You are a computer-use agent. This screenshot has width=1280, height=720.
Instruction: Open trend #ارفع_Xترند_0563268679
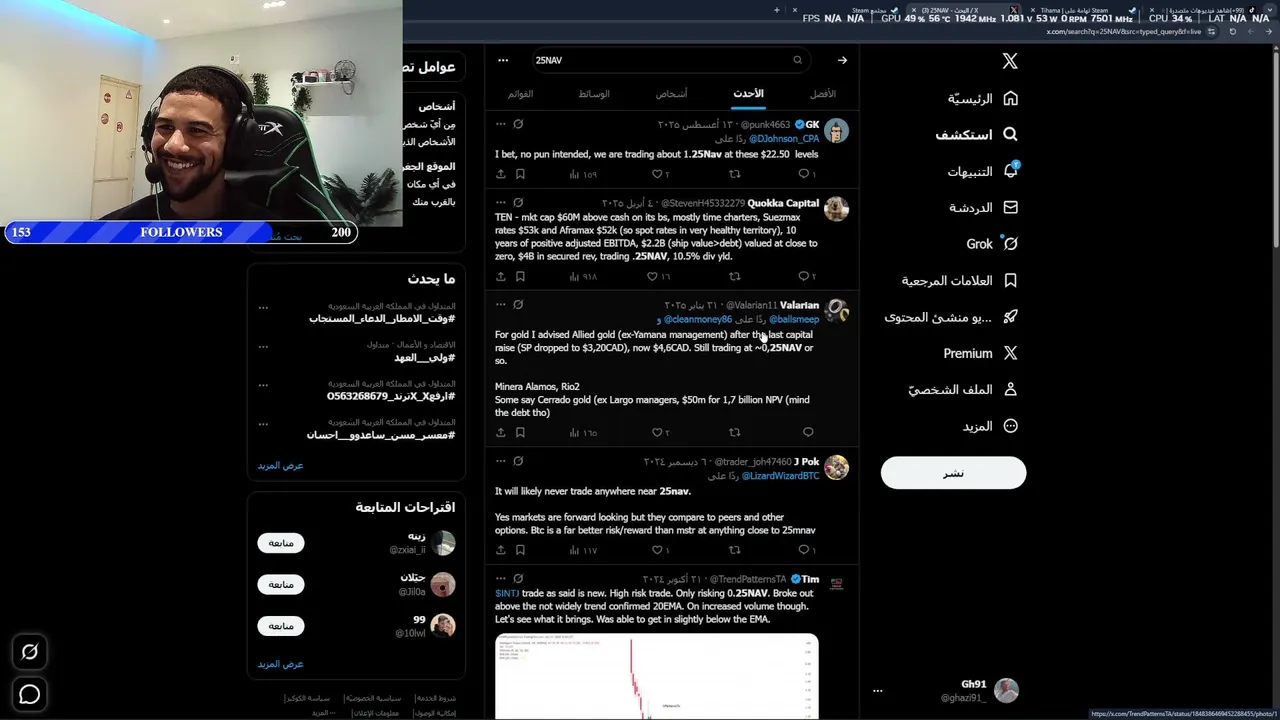[x=390, y=396]
